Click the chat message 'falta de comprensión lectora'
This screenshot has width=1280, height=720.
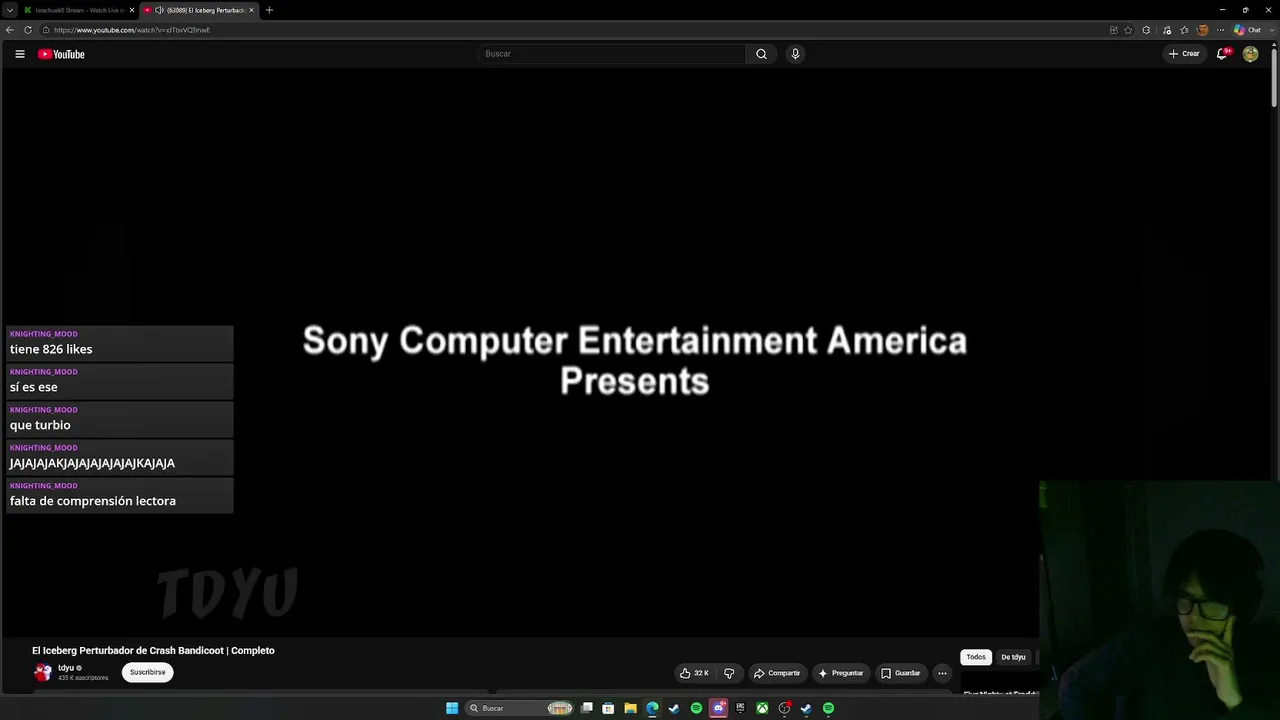point(93,501)
